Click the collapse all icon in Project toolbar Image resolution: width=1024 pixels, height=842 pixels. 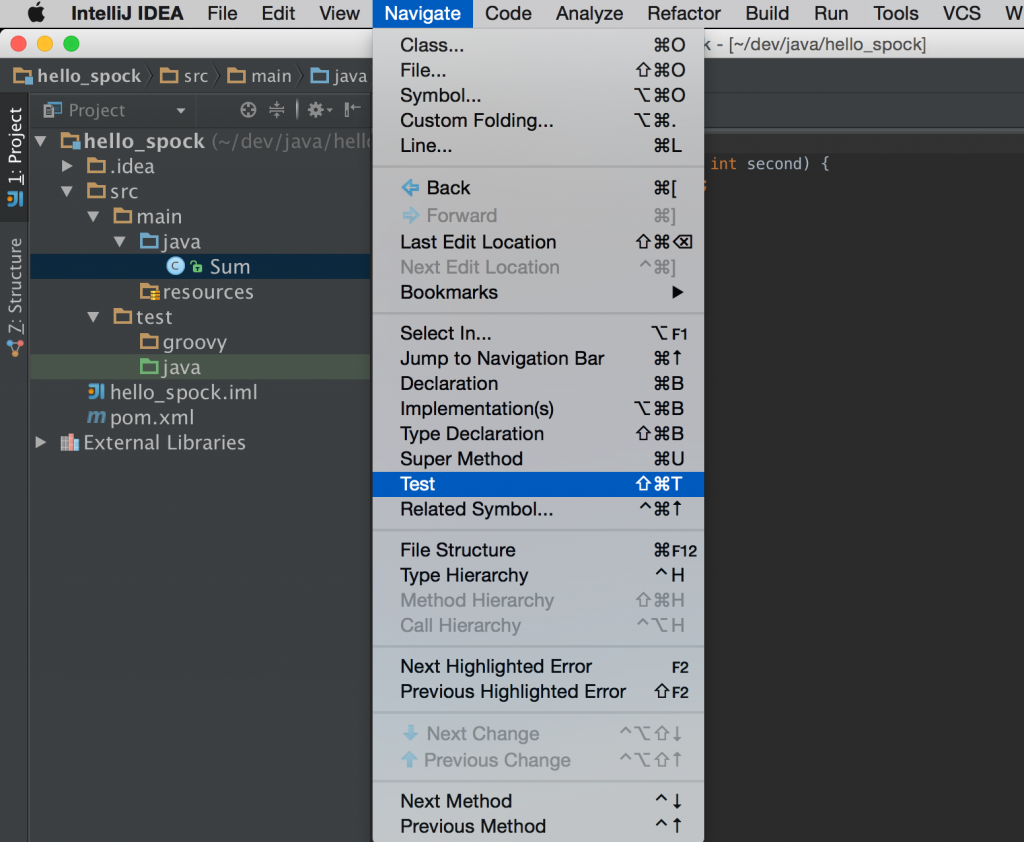(x=277, y=110)
